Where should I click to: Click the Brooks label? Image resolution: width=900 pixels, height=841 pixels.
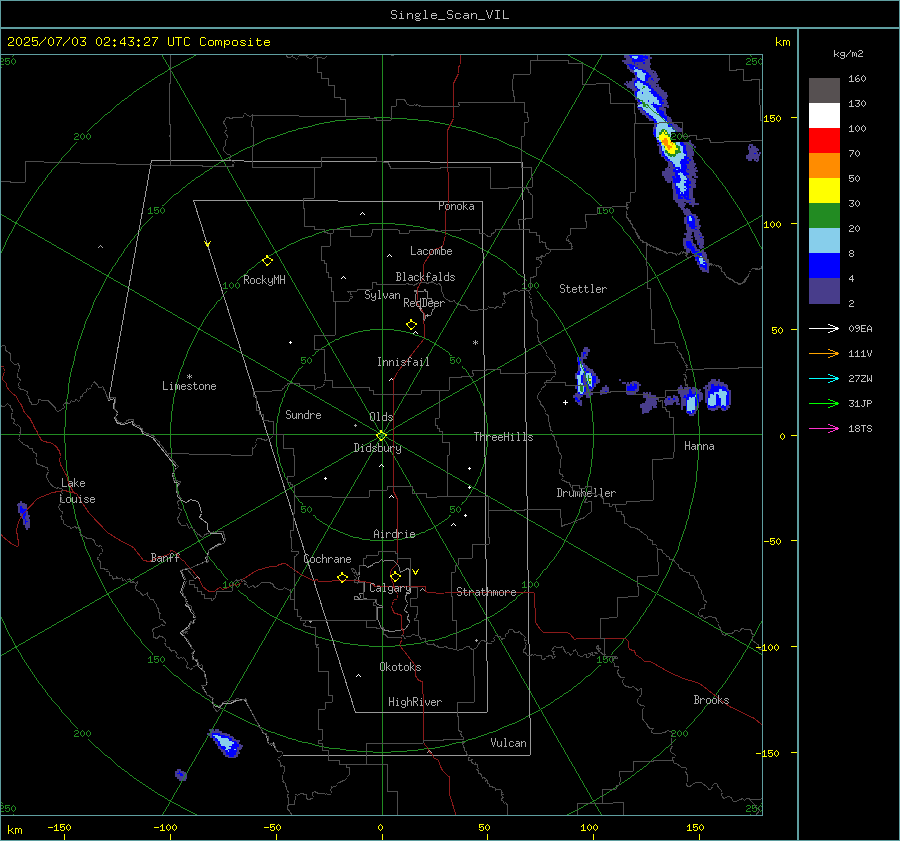pyautogui.click(x=711, y=700)
